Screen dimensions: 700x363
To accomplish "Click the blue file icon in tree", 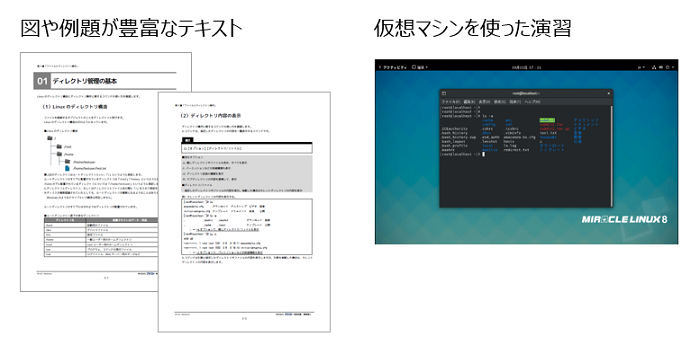I will click(x=68, y=168).
